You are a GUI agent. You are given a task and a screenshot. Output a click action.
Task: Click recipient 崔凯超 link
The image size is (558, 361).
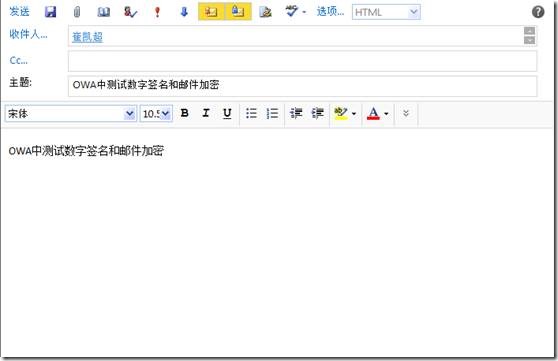tap(88, 37)
